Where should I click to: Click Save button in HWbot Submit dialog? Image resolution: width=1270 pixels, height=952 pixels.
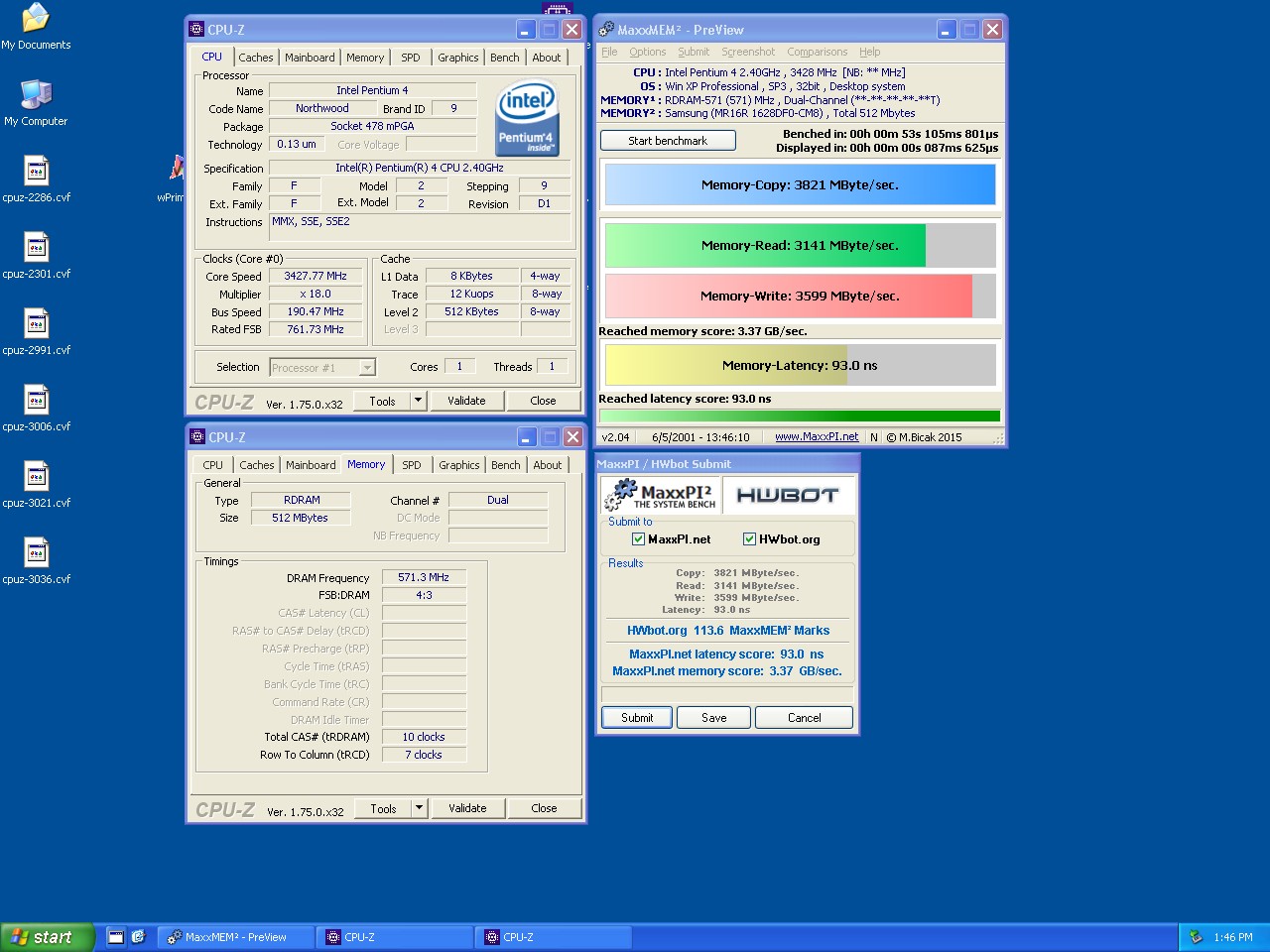point(714,718)
